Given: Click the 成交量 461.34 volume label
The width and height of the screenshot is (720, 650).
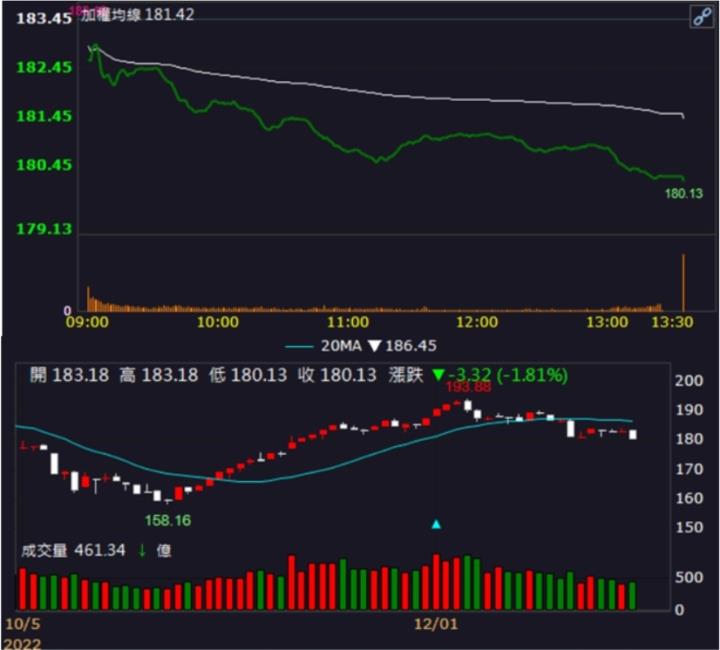Looking at the screenshot, I should pyautogui.click(x=73, y=550).
